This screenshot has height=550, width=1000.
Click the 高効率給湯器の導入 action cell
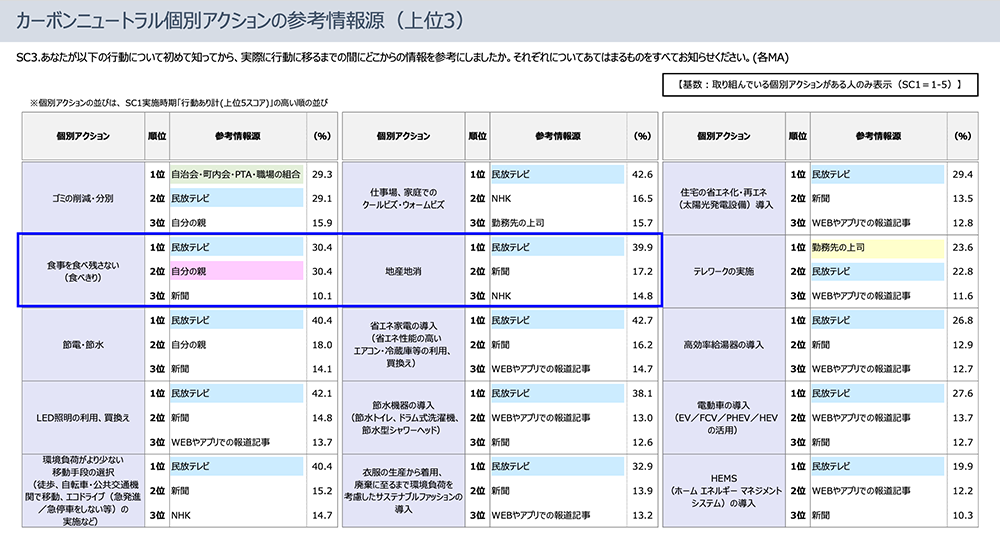pyautogui.click(x=723, y=344)
